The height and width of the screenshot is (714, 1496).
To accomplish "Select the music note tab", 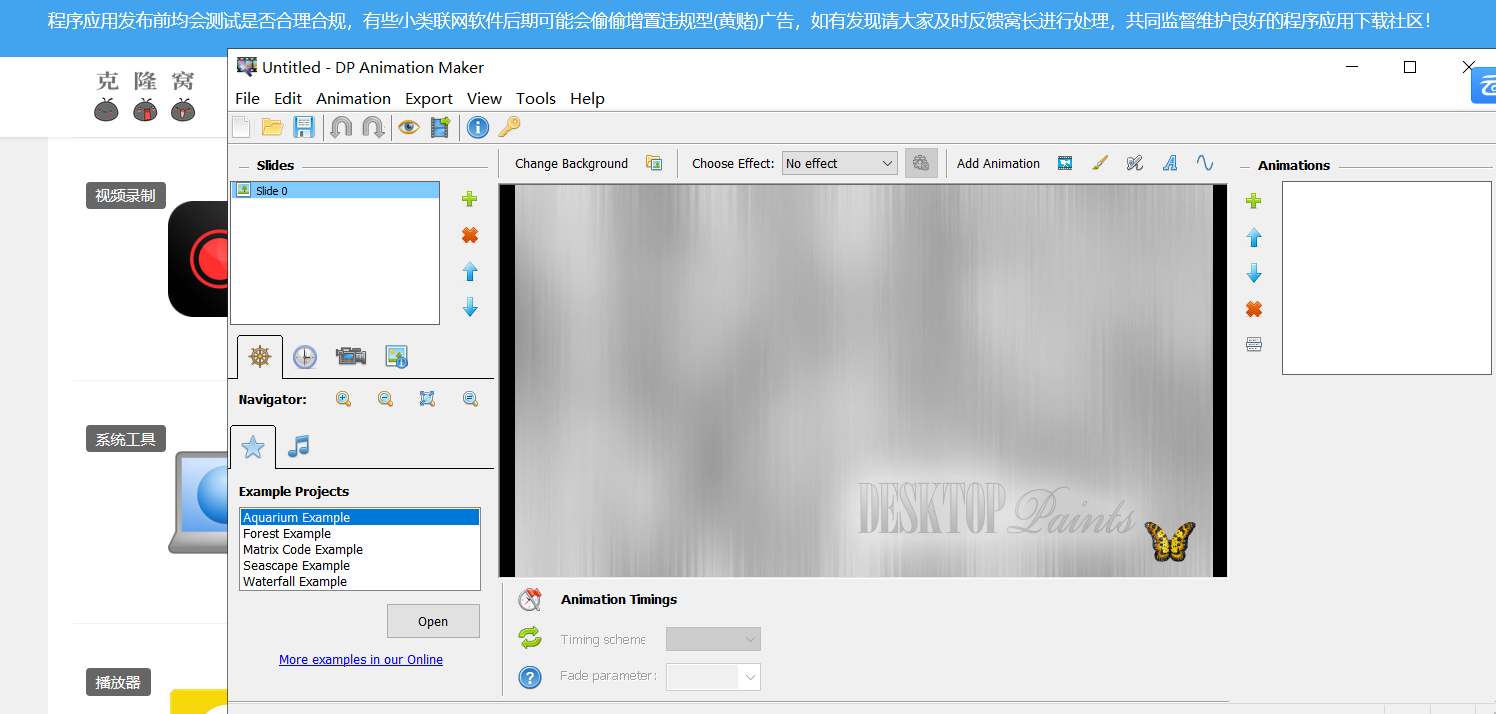I will [x=298, y=446].
